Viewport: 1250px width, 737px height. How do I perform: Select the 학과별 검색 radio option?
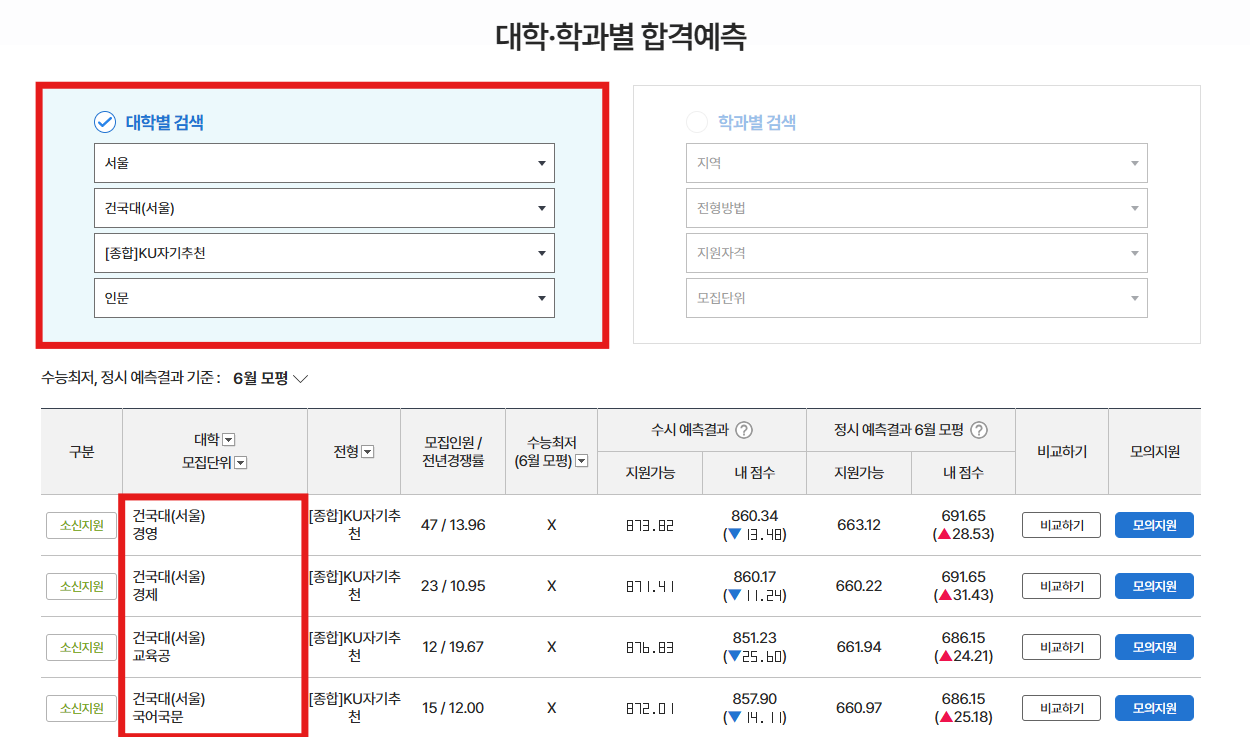pos(697,122)
